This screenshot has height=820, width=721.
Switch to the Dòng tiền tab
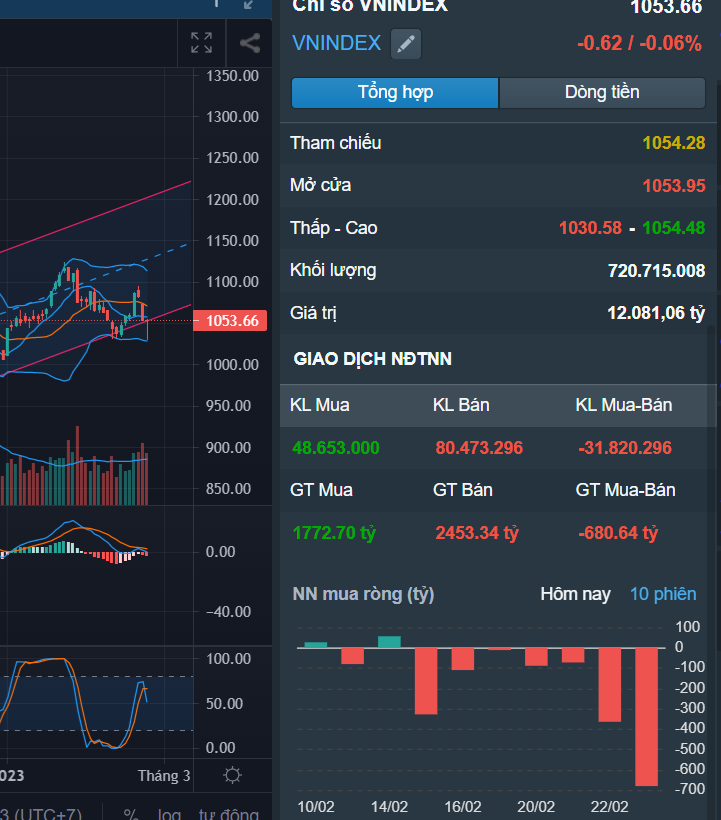tap(602, 93)
